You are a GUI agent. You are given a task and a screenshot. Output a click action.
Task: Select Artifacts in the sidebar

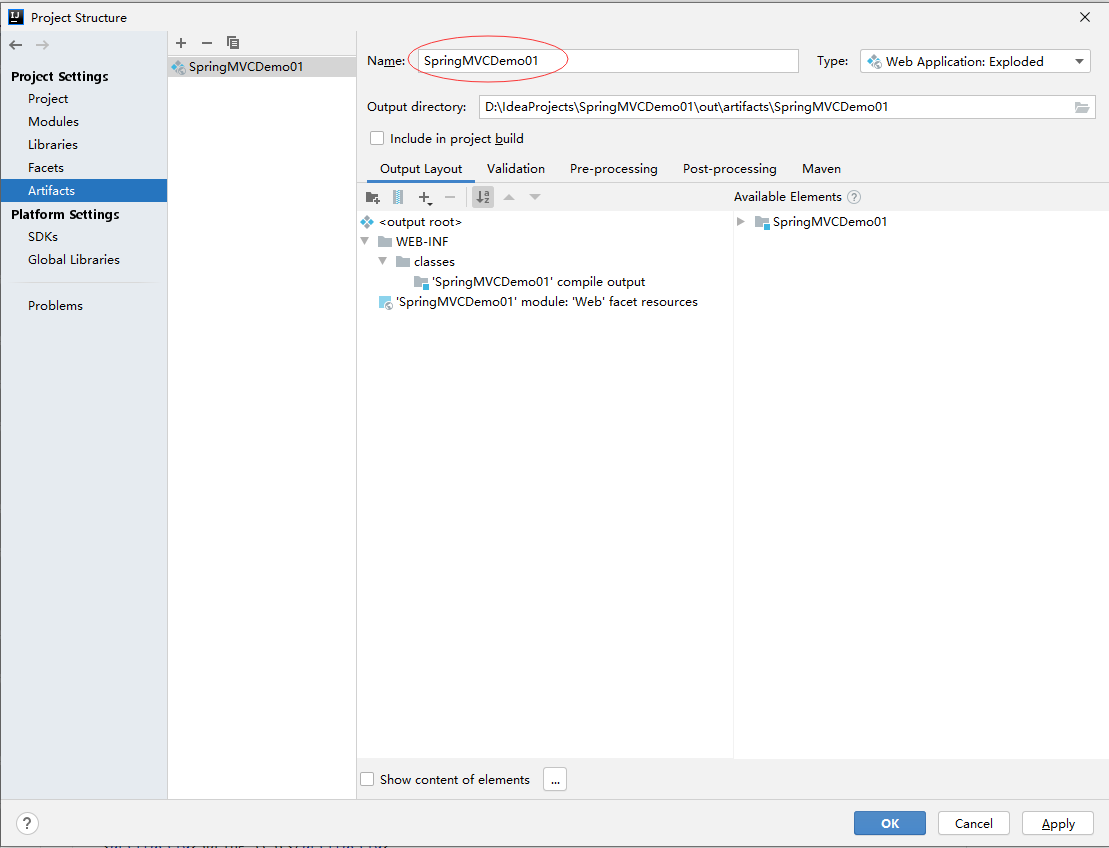(83, 190)
